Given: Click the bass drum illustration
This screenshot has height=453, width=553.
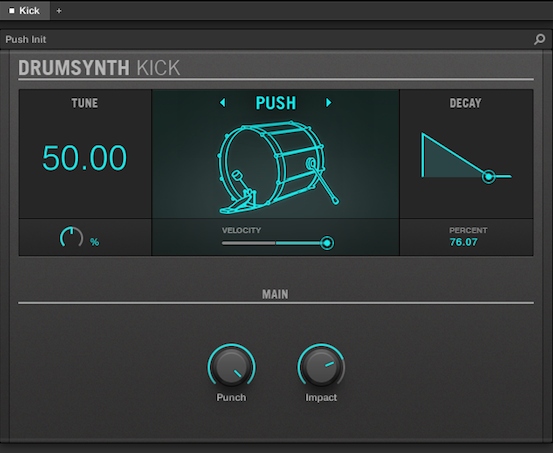Looking at the screenshot, I should coord(277,167).
